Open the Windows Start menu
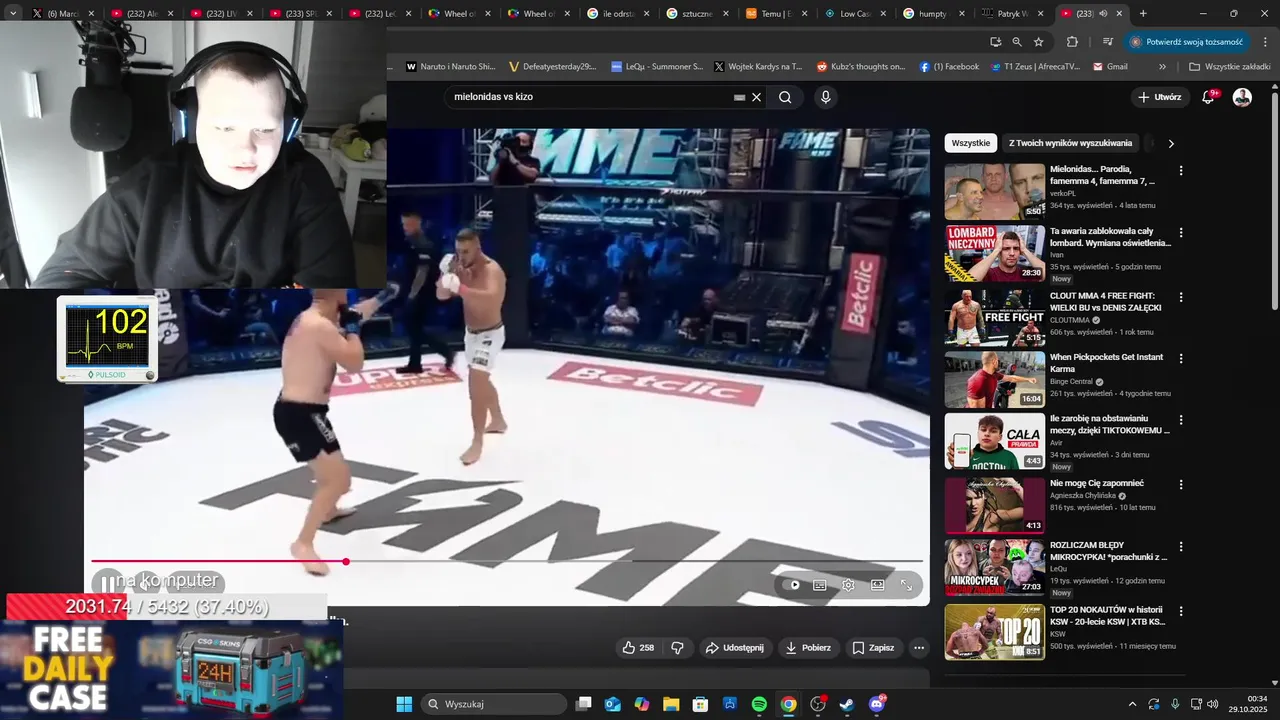 pos(404,704)
